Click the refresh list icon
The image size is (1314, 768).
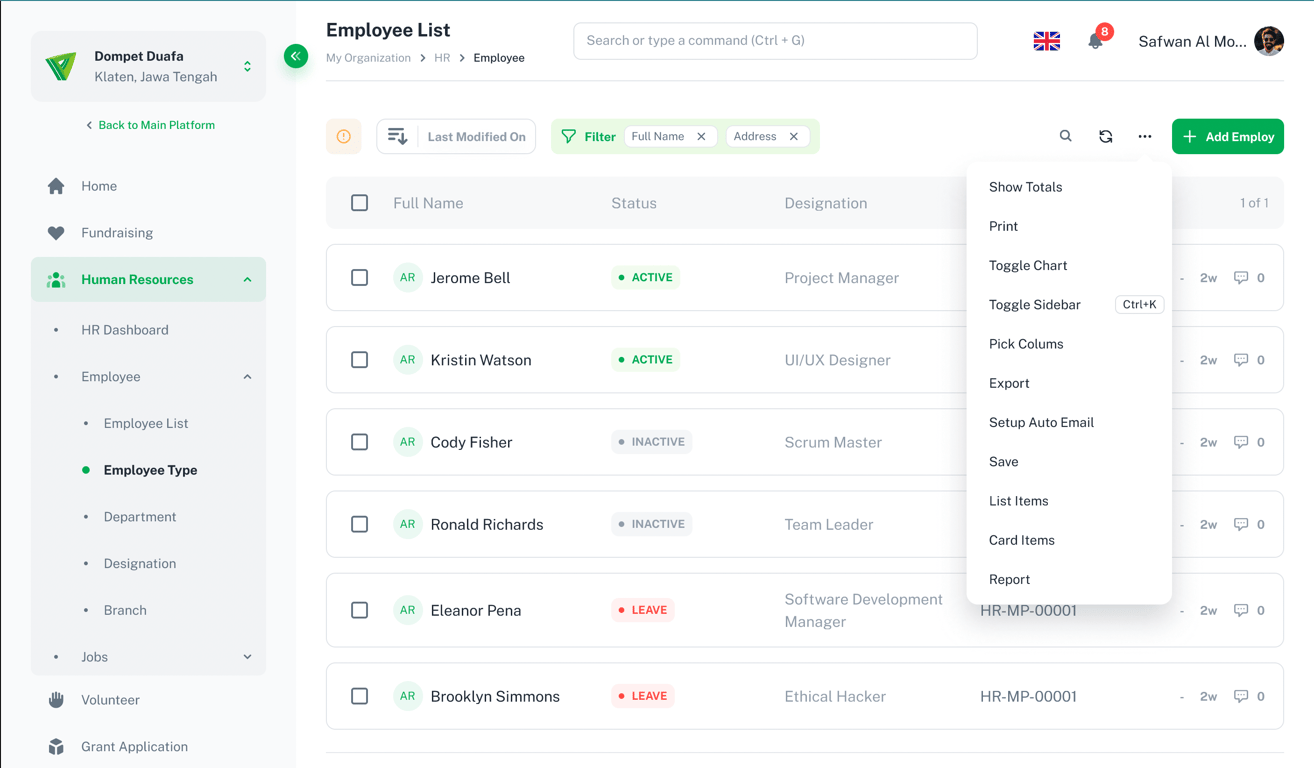point(1105,137)
